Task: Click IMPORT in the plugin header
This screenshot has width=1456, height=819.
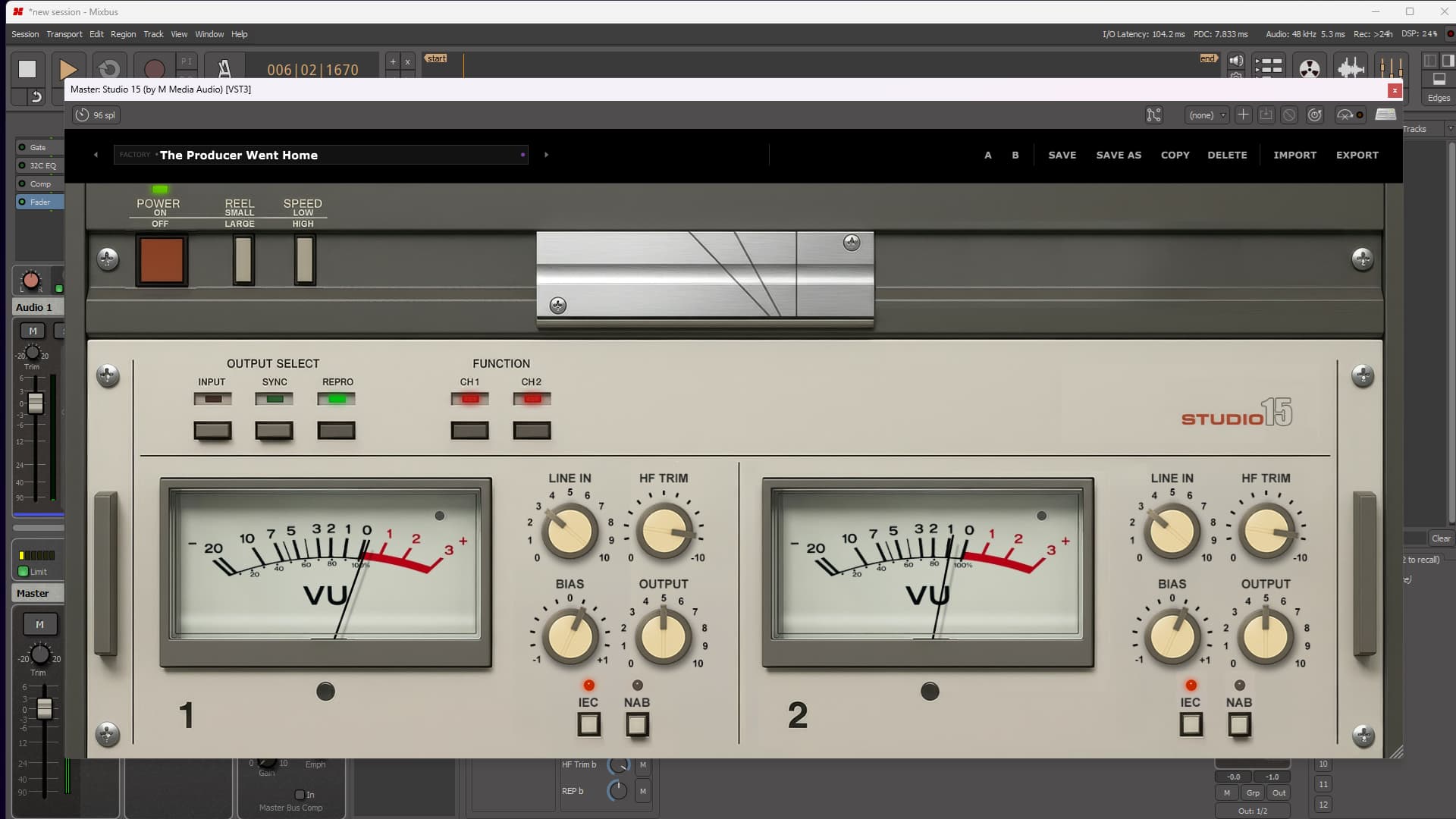Action: click(x=1294, y=155)
